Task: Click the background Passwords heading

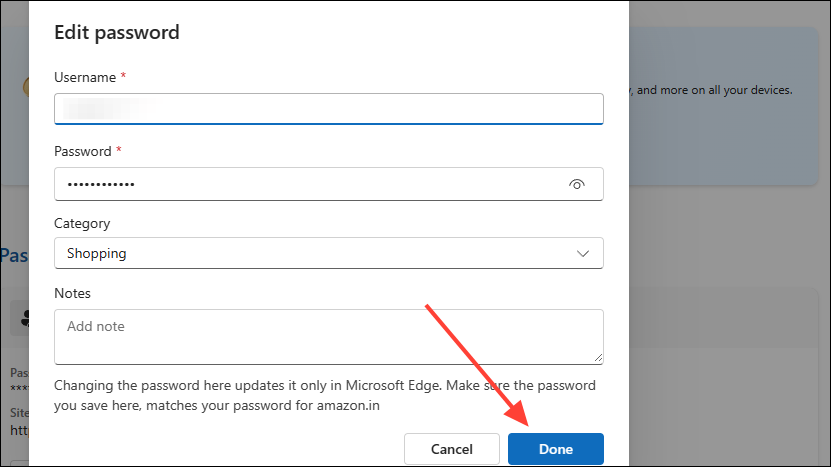Action: pyautogui.click(x=13, y=256)
